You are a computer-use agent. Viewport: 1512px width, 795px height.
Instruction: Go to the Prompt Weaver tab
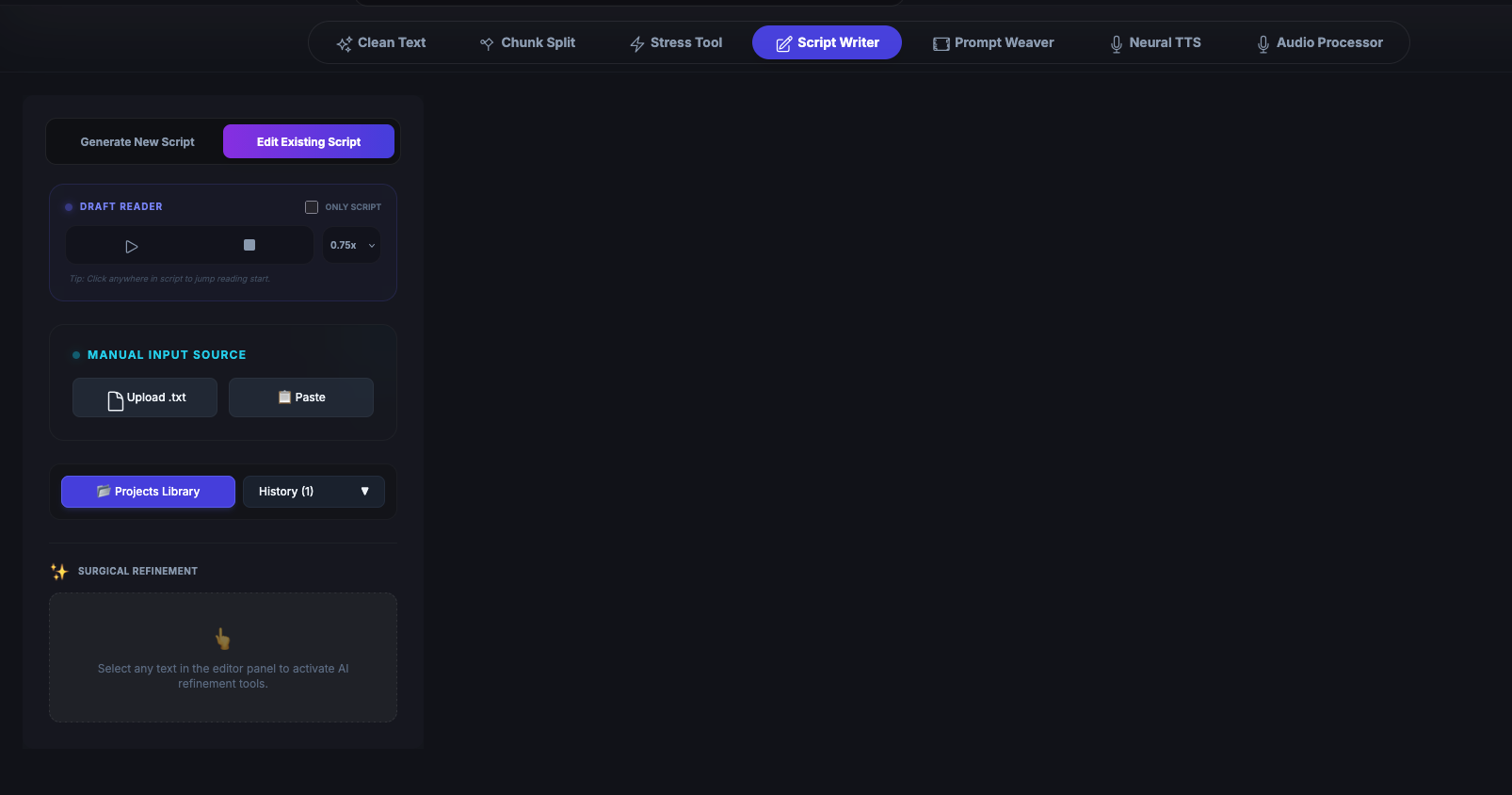point(993,42)
